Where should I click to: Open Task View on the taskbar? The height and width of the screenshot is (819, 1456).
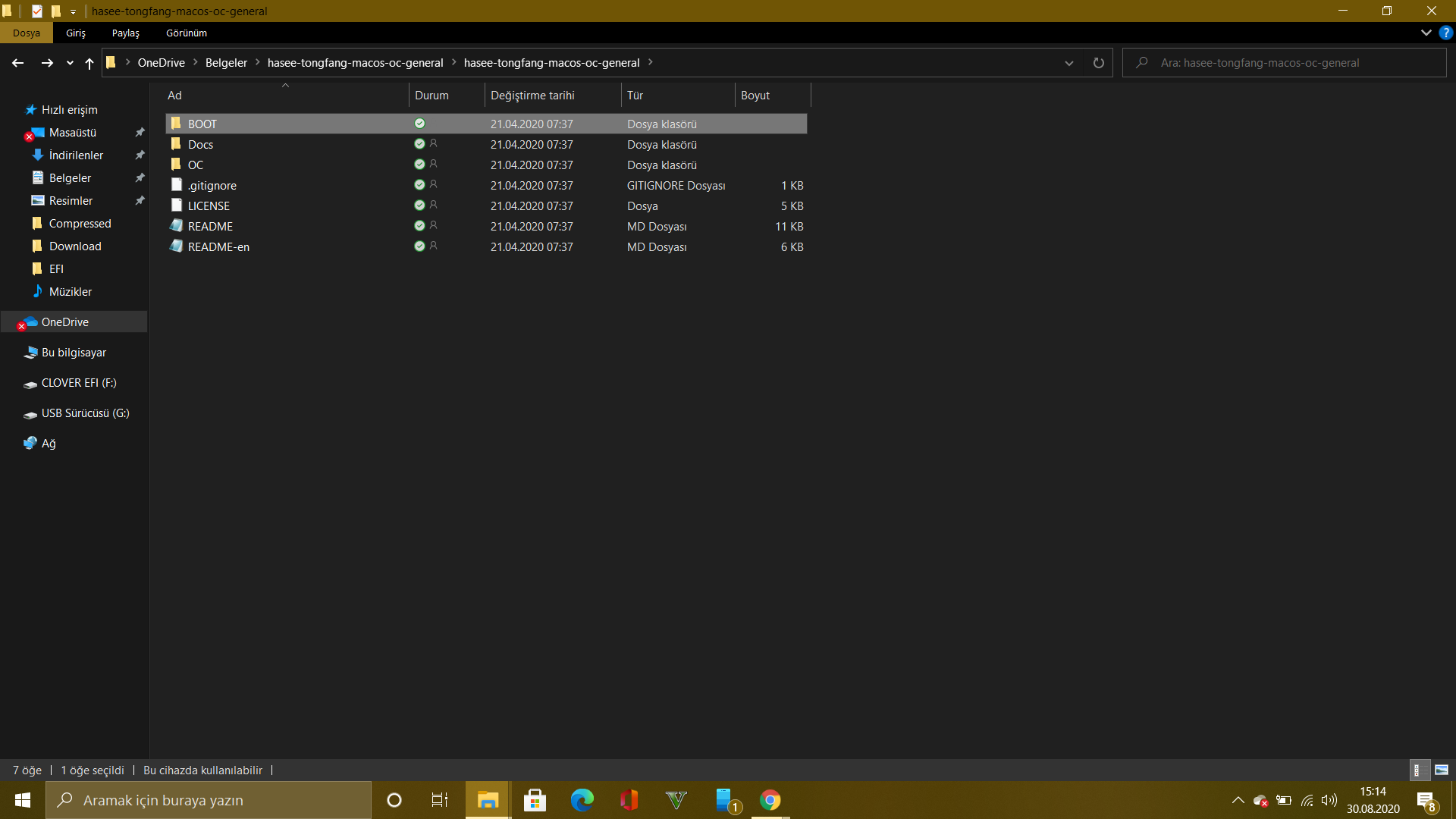[x=439, y=800]
